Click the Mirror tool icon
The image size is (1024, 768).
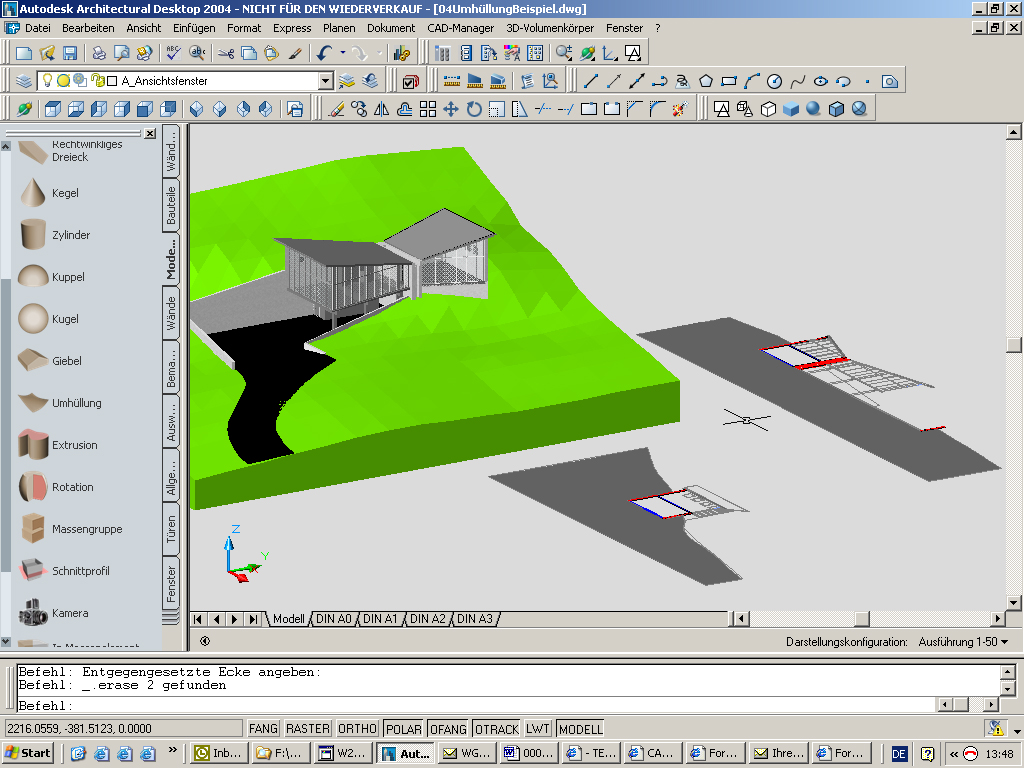point(381,109)
